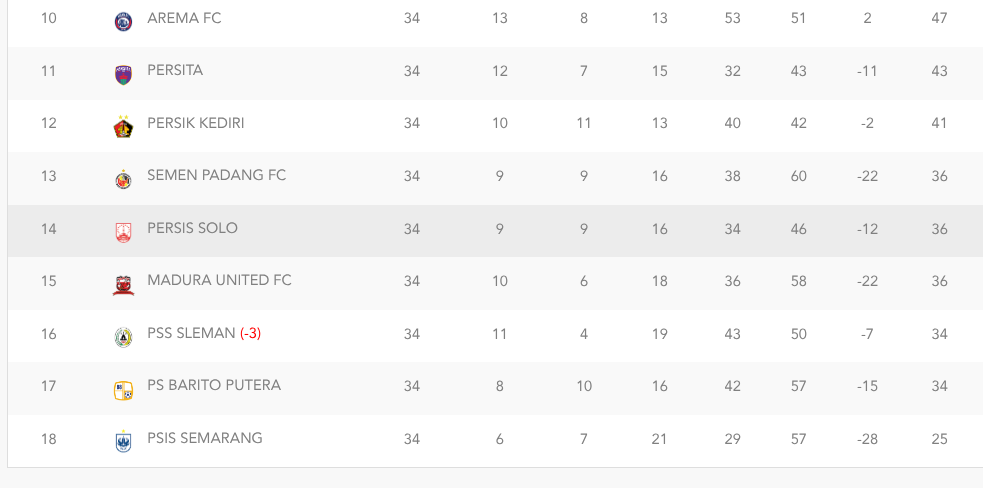
Task: Select the PSIS SEMARANG team name
Action: tap(205, 438)
